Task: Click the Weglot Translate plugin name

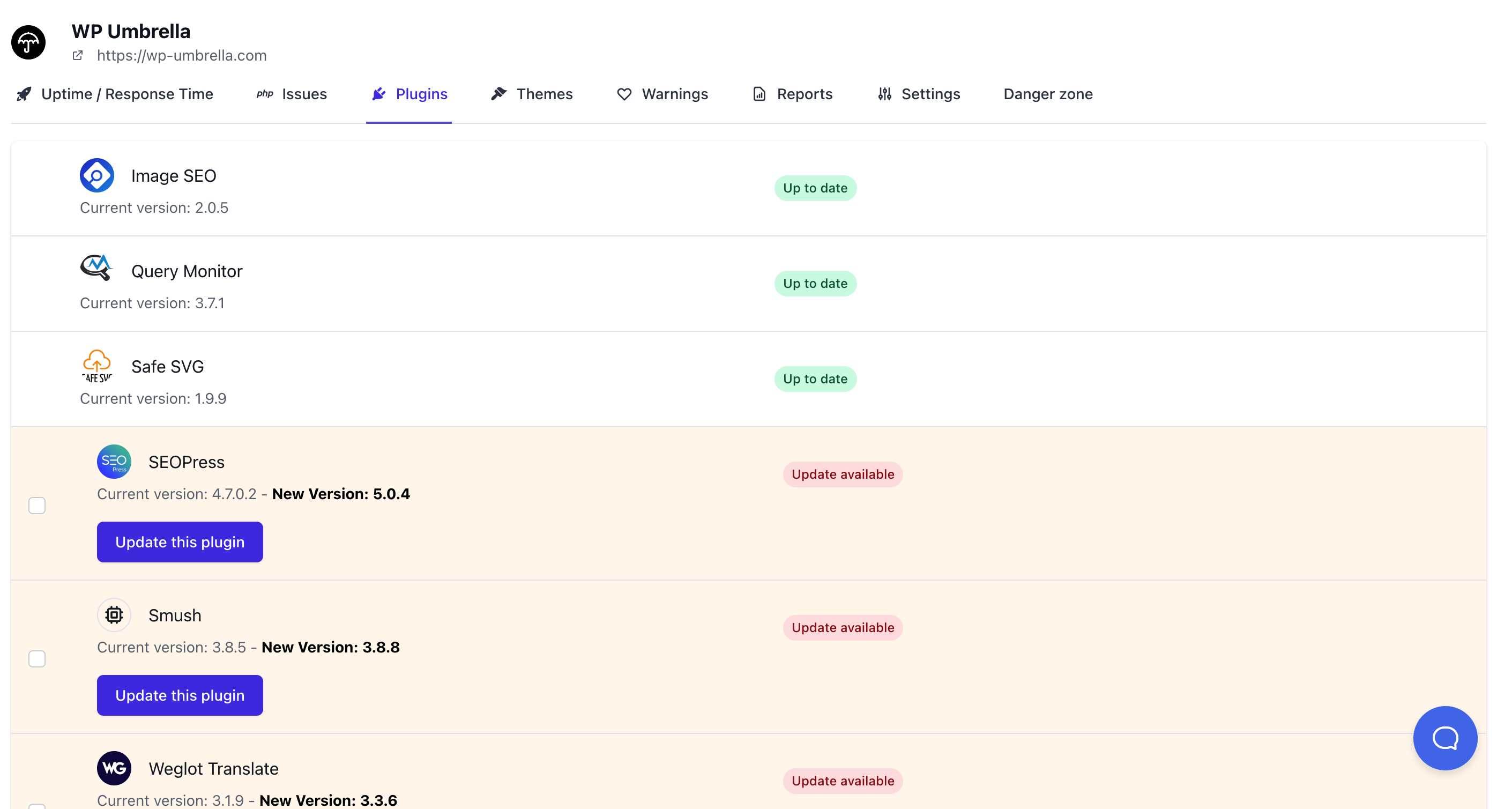Action: point(214,768)
